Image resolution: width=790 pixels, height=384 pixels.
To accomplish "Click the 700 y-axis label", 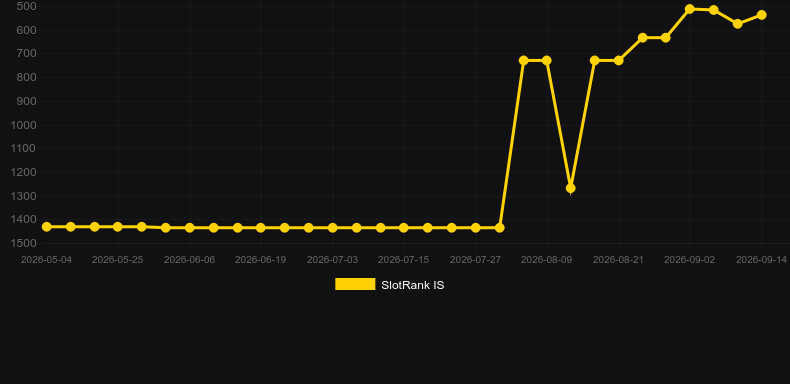I will 26,54.
